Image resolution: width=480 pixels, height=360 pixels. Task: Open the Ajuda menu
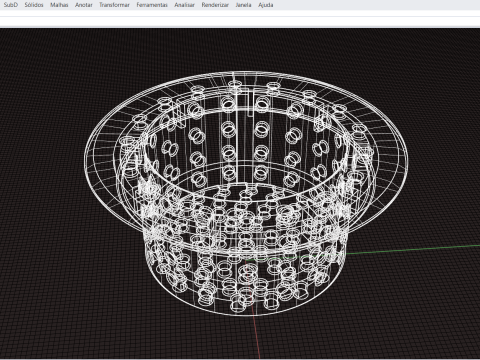coord(265,5)
